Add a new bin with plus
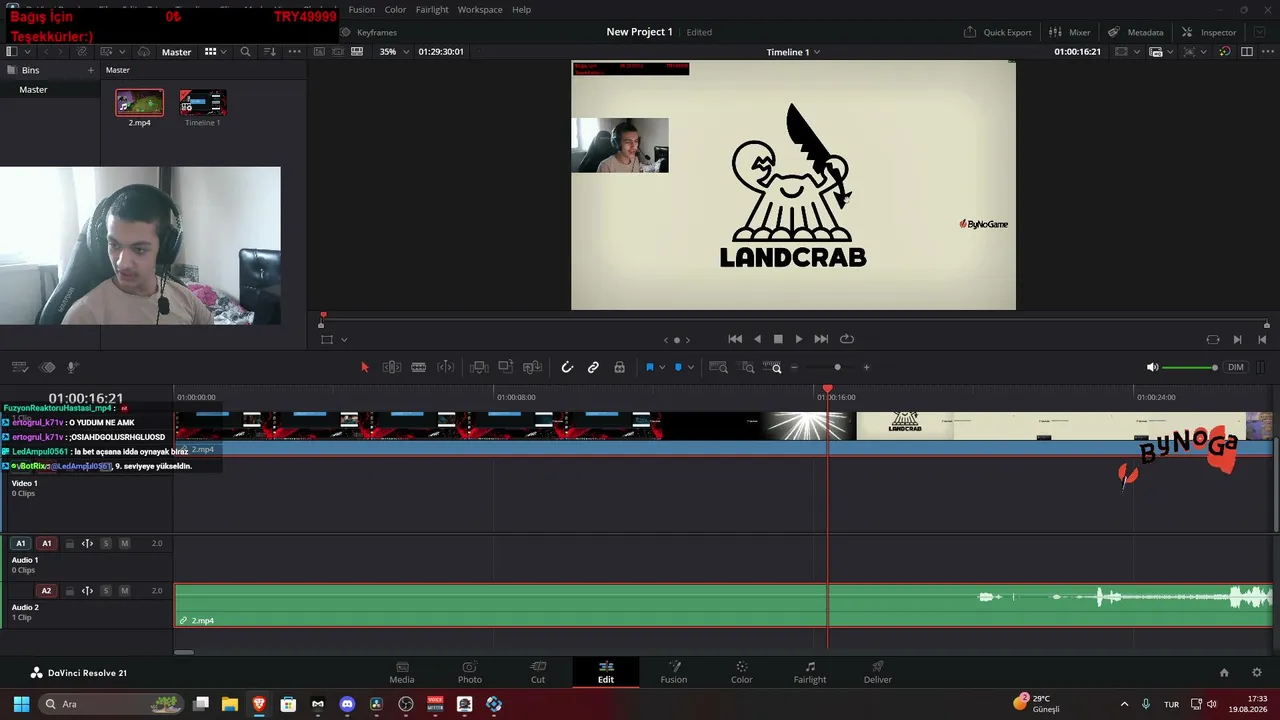1280x720 pixels. pos(90,70)
